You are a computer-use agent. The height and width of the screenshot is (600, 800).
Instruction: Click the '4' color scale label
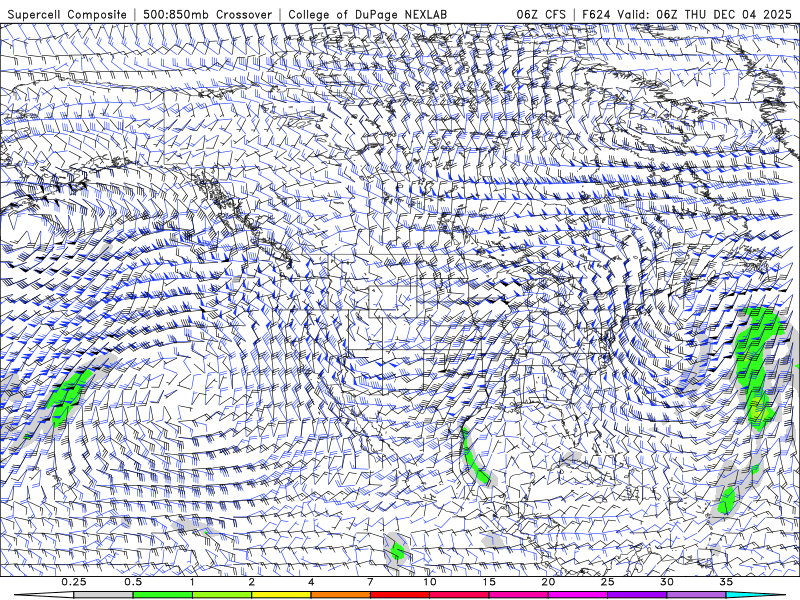pos(311,582)
